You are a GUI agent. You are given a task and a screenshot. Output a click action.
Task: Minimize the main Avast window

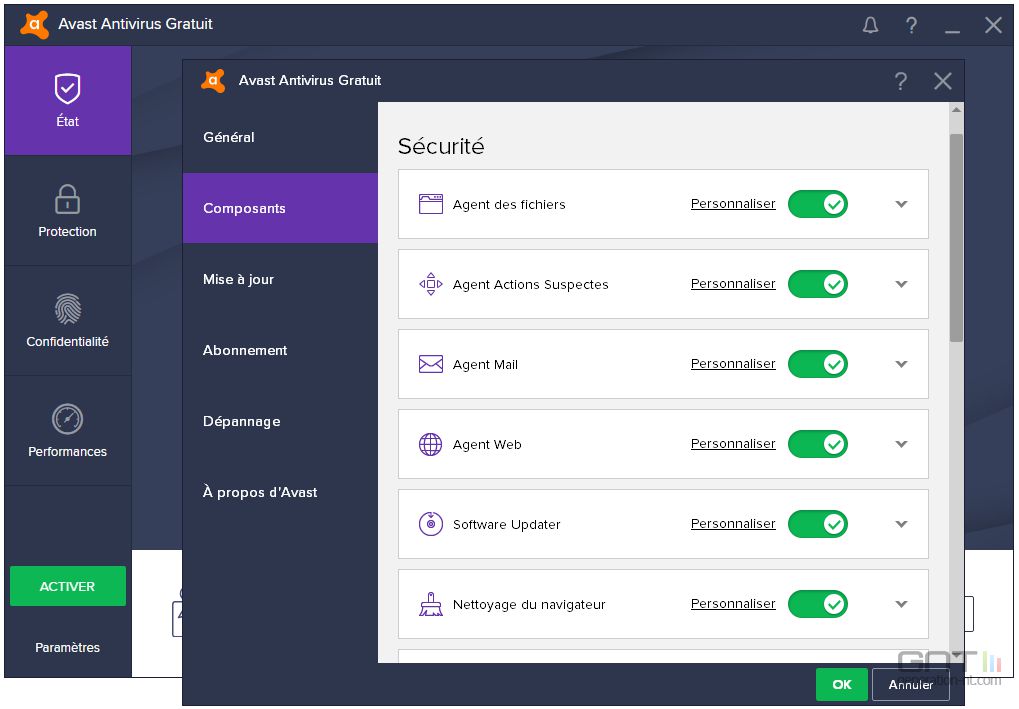[952, 31]
